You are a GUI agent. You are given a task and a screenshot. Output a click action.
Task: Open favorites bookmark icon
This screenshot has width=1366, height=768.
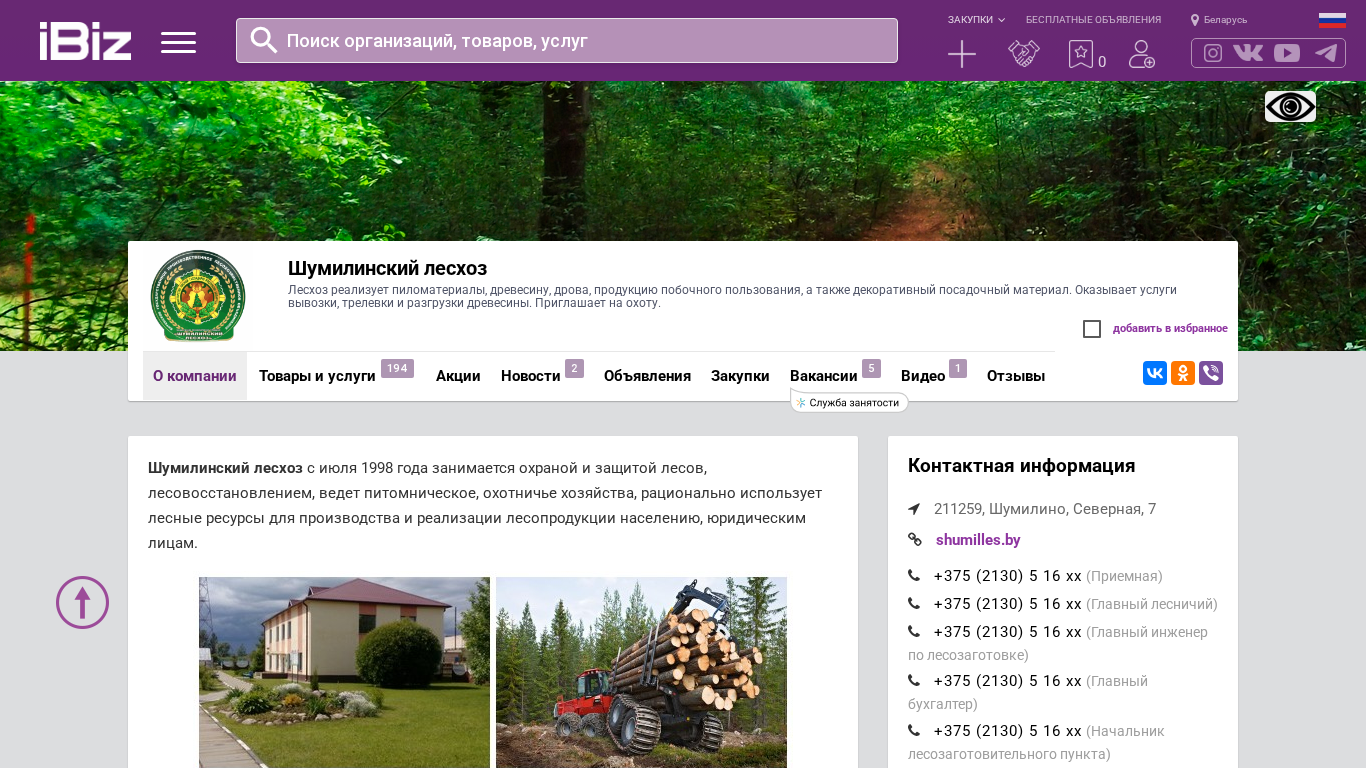coord(1081,54)
